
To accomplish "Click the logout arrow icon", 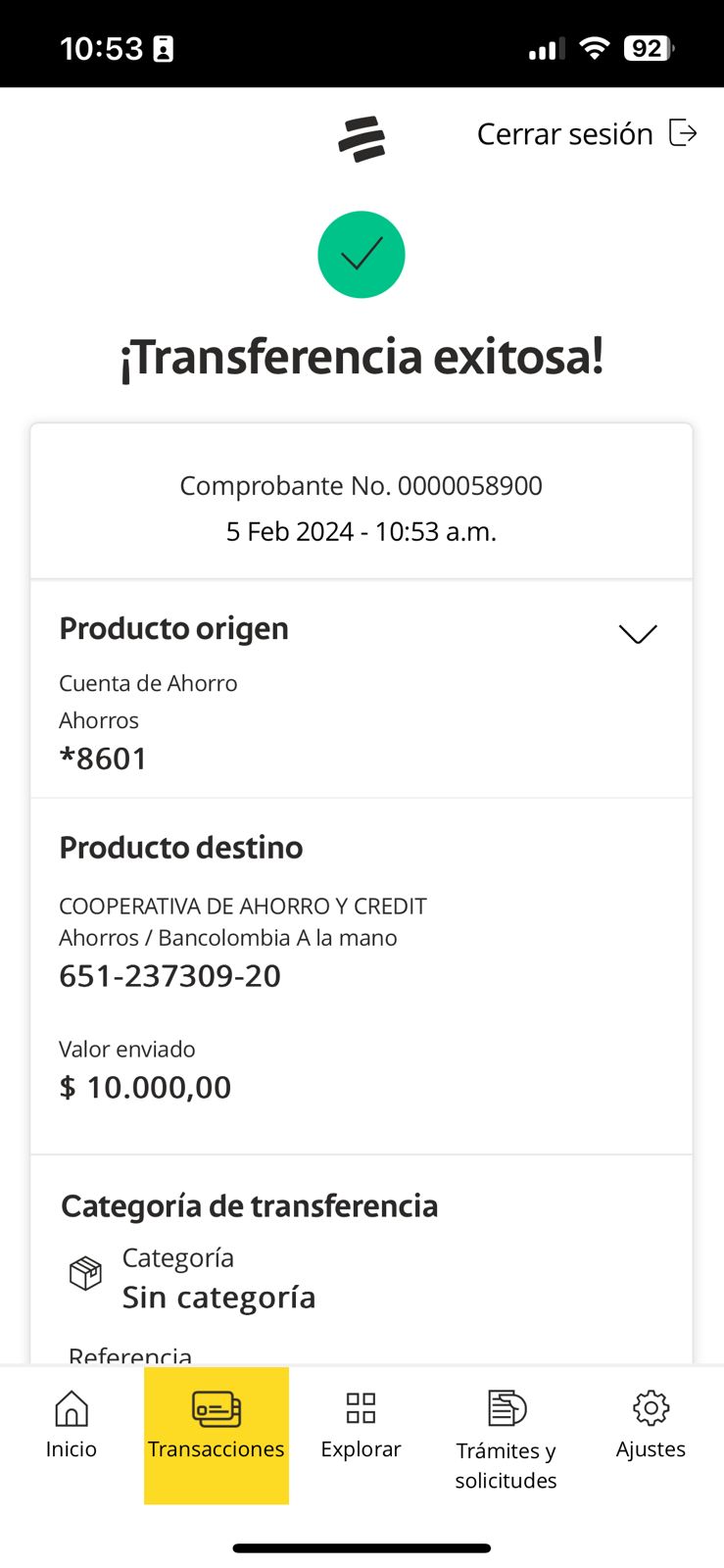I will coord(683,132).
